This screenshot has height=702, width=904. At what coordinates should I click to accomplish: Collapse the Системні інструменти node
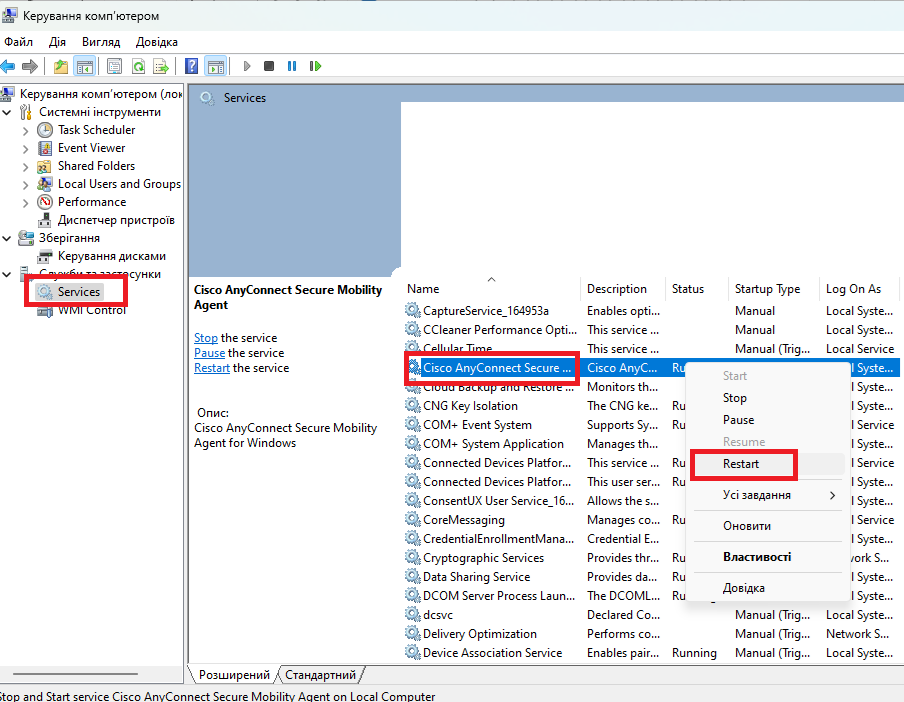[7, 112]
